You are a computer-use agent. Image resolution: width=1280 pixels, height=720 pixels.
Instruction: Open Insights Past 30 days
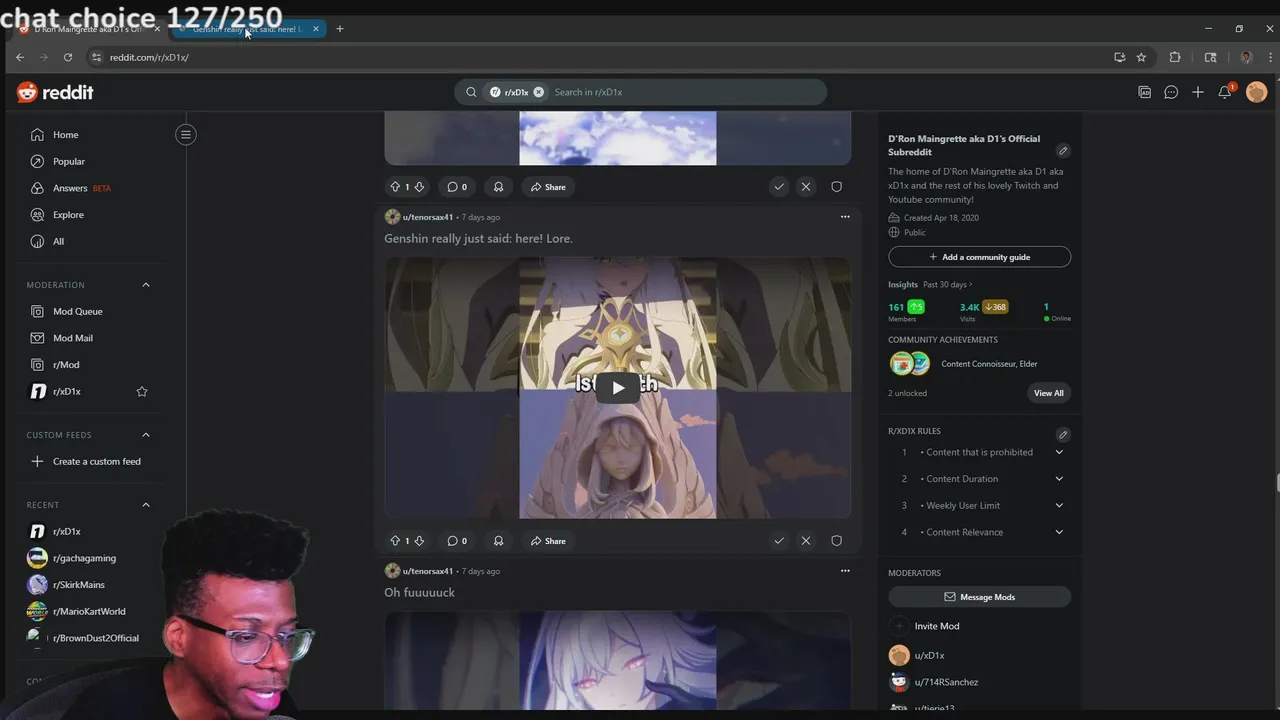click(930, 285)
